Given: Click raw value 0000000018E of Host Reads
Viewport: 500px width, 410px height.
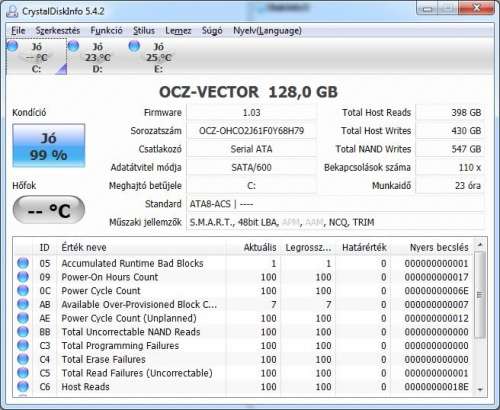Looking at the screenshot, I should click(x=436, y=387).
